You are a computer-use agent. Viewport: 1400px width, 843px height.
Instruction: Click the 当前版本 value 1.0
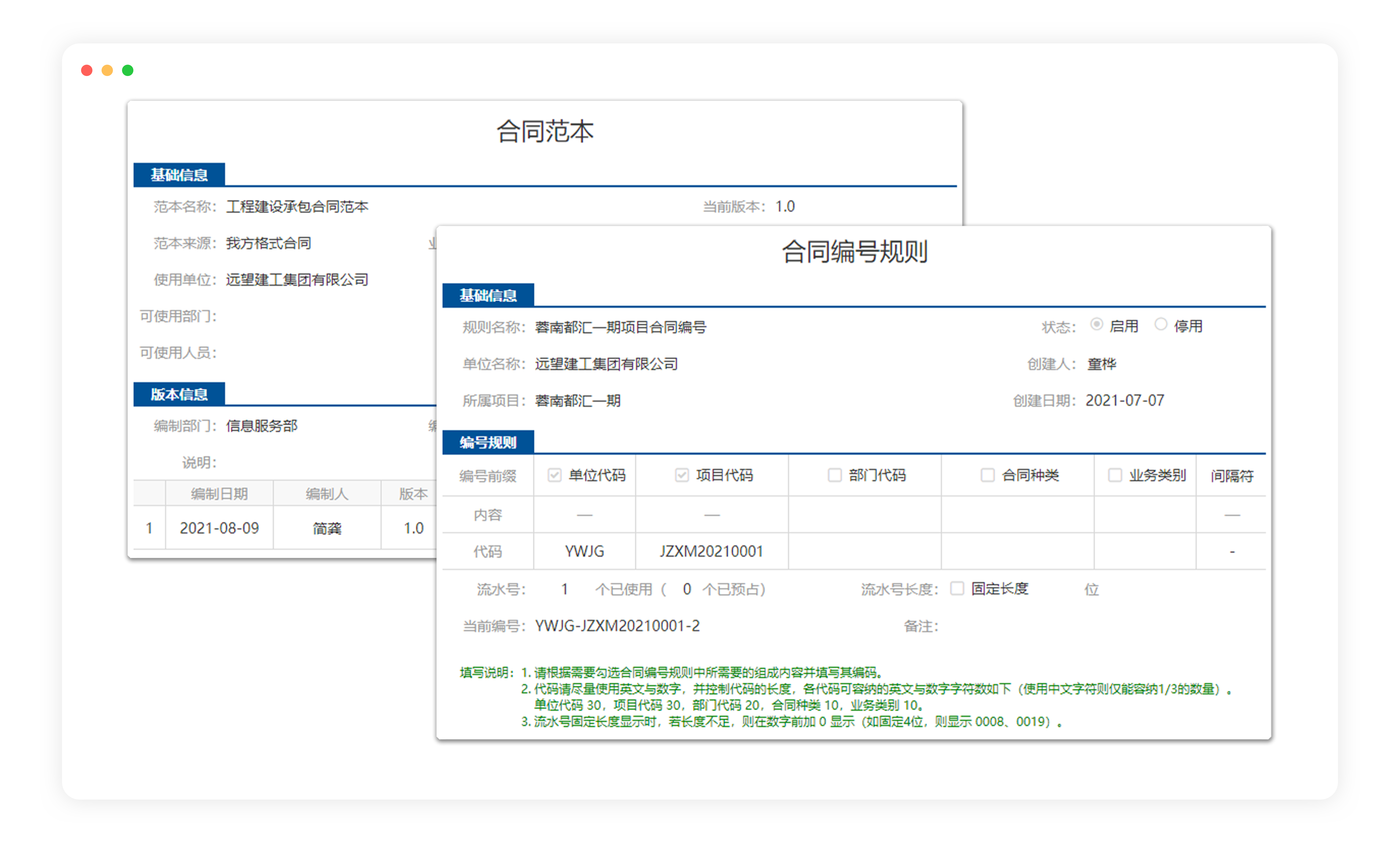coord(785,206)
